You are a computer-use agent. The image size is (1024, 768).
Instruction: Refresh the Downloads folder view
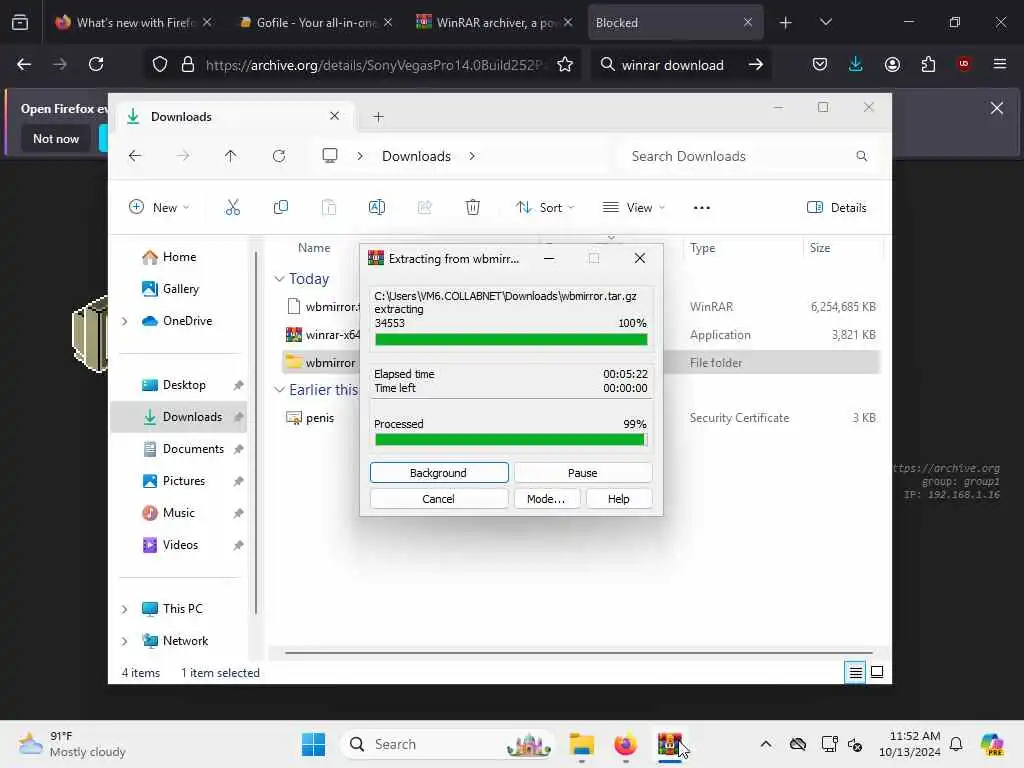(279, 156)
